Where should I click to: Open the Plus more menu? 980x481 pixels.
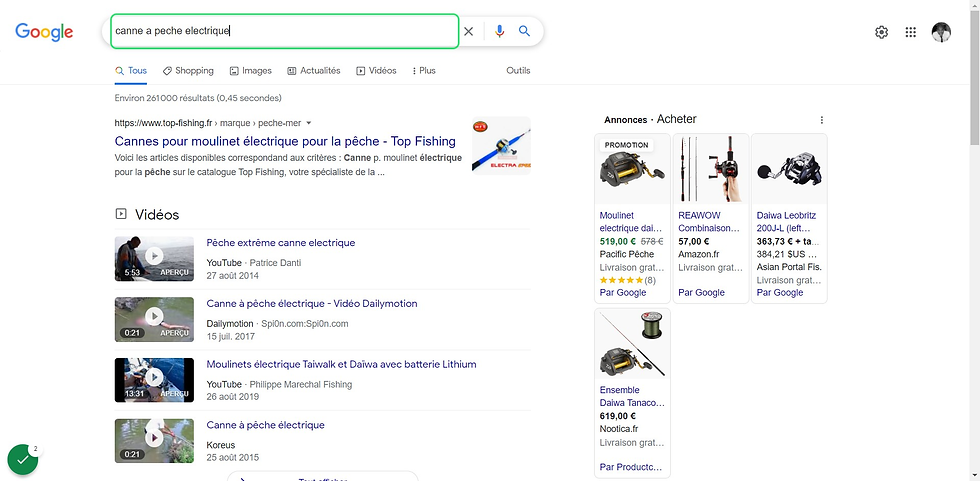(424, 71)
